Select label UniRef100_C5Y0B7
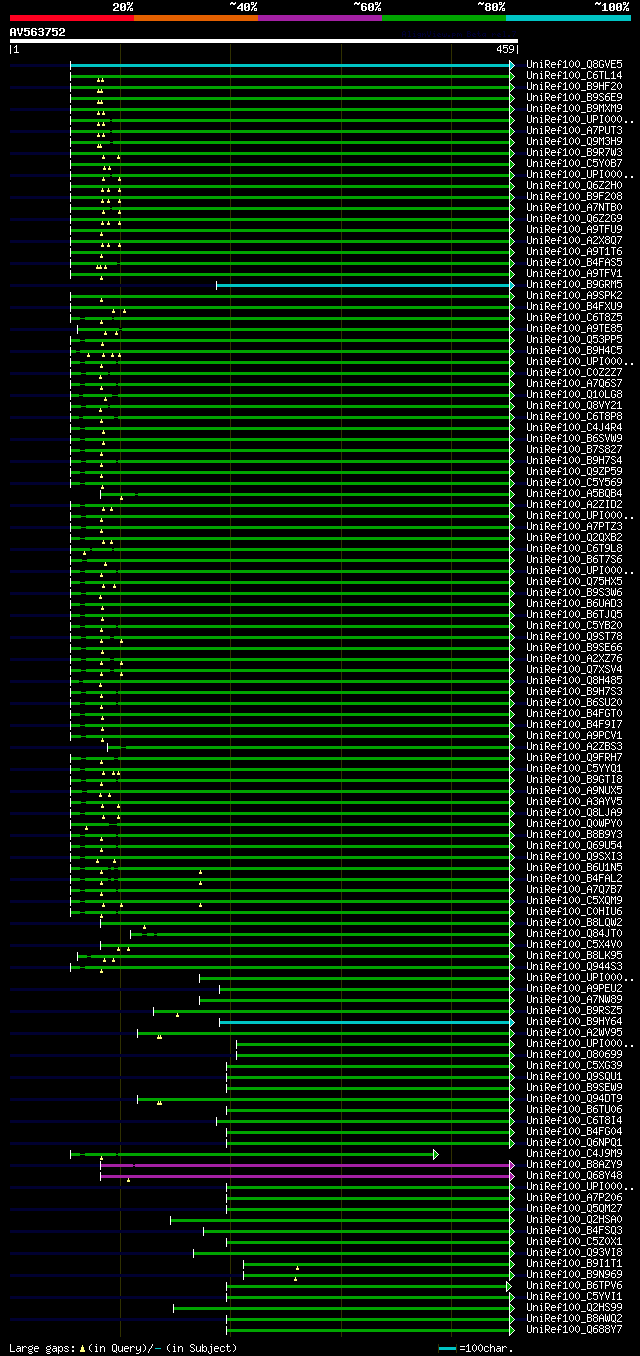The height and width of the screenshot is (1356, 640). tap(574, 163)
